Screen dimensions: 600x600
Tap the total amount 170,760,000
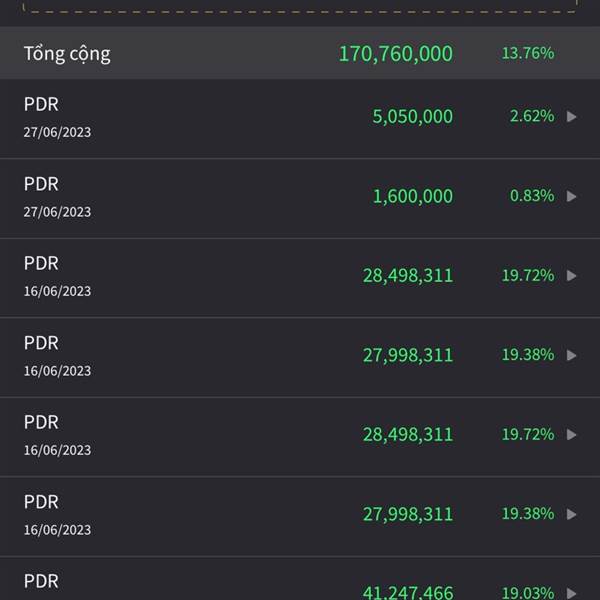[396, 54]
